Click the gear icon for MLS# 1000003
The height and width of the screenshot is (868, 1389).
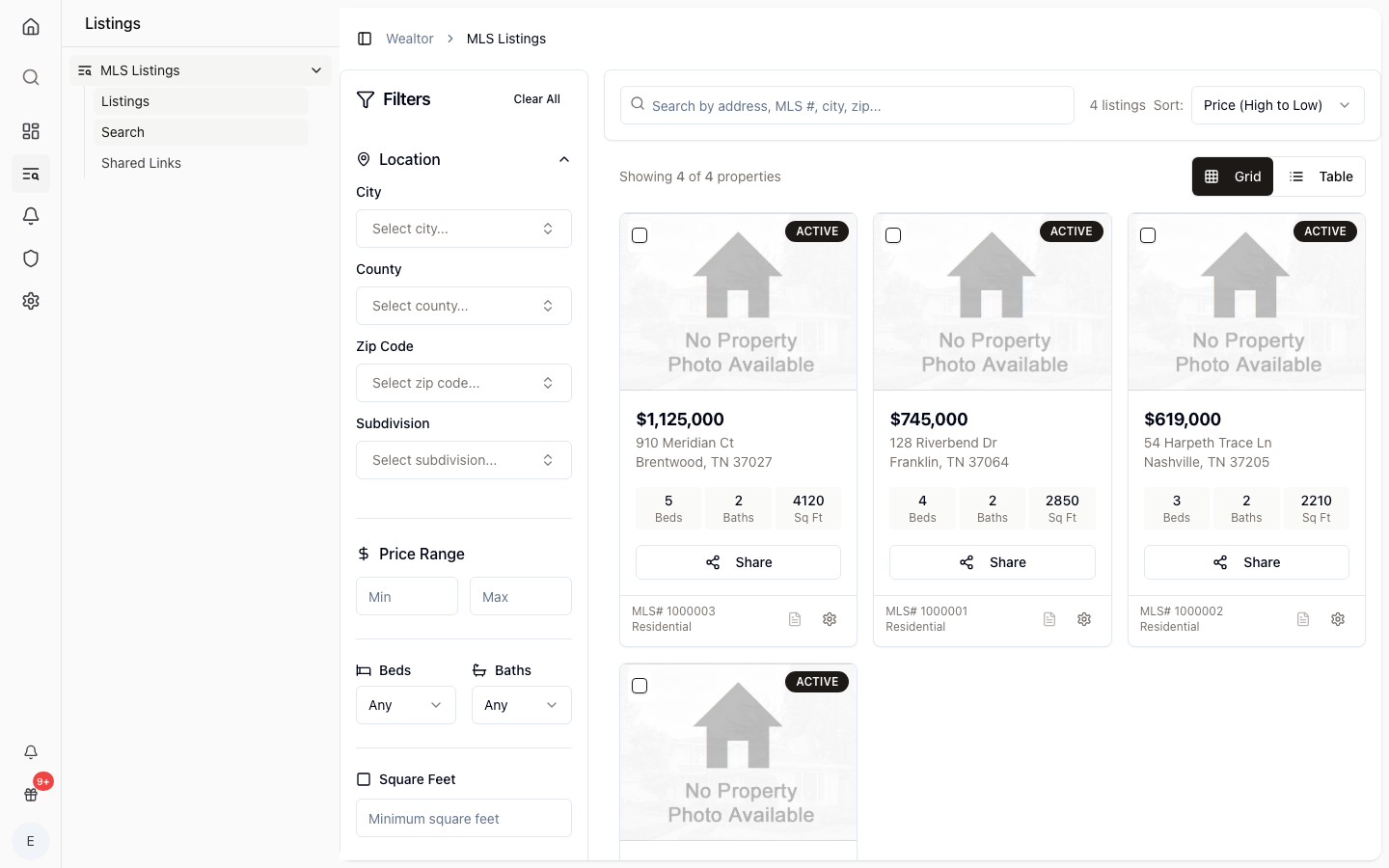(x=830, y=619)
